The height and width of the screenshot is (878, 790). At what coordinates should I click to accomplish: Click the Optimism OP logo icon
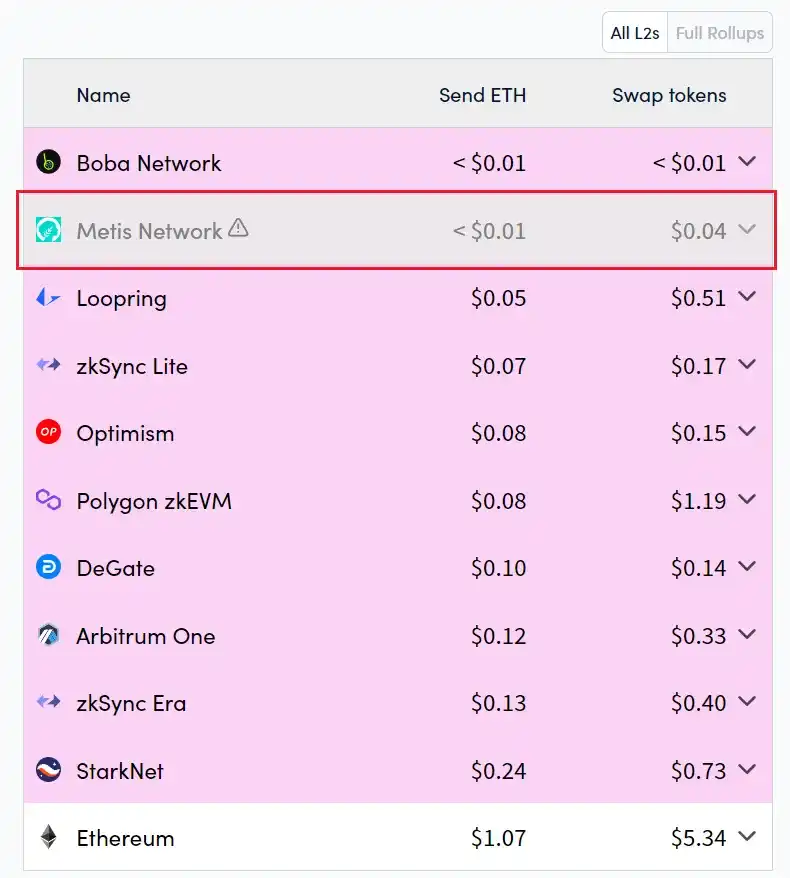pos(48,433)
